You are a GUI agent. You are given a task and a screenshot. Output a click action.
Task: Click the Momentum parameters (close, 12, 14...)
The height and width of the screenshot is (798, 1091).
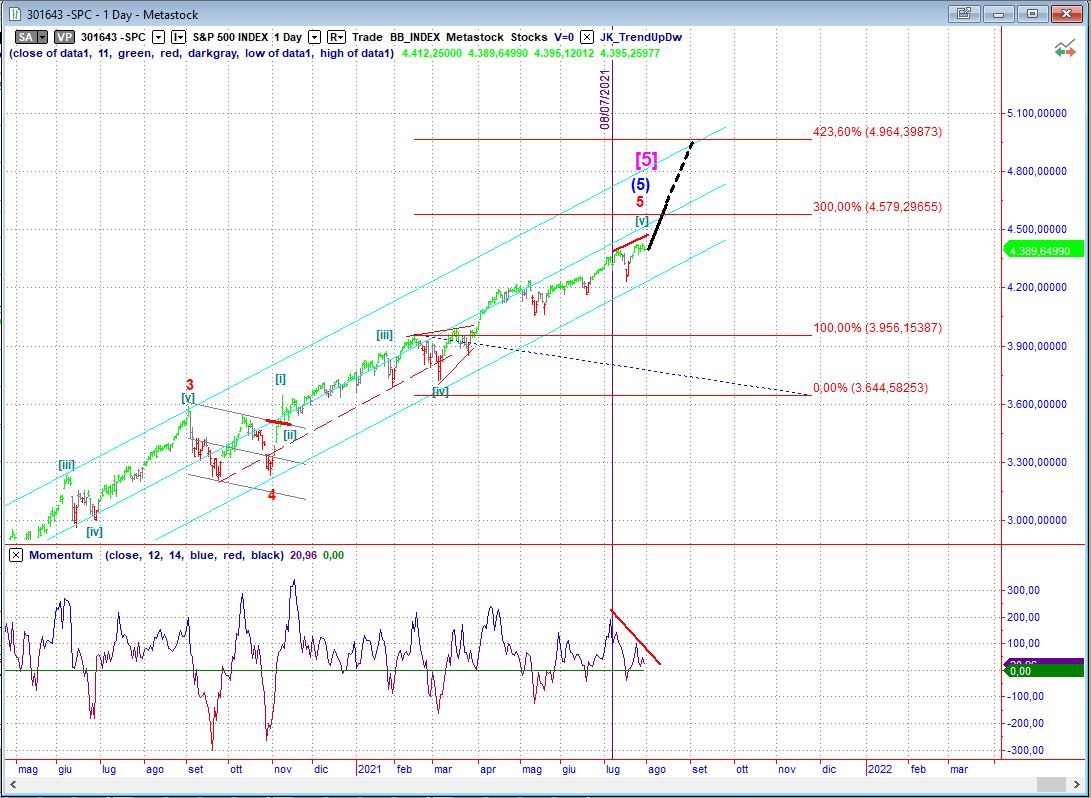click(x=194, y=555)
